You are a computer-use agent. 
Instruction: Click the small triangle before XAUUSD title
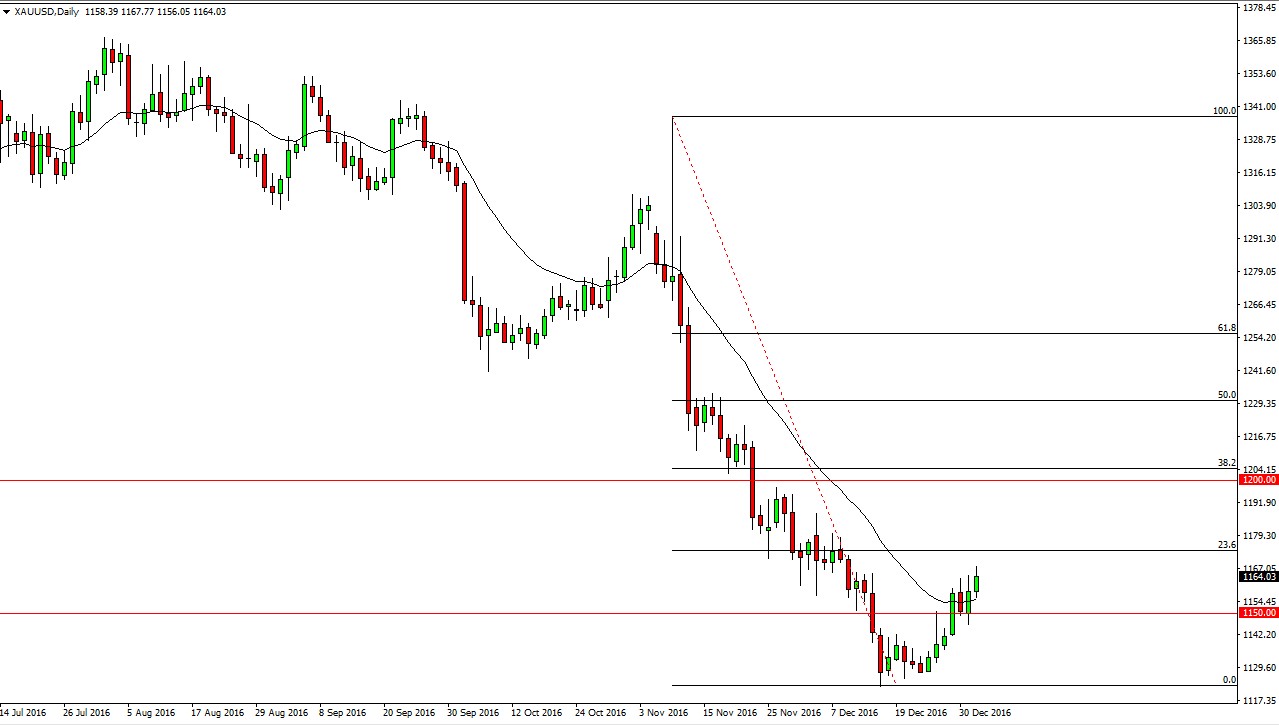point(8,12)
